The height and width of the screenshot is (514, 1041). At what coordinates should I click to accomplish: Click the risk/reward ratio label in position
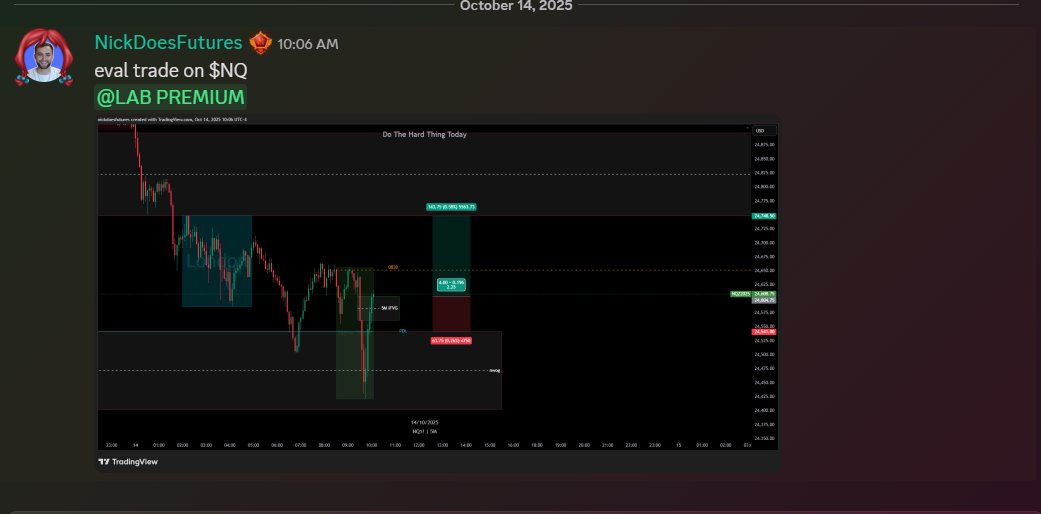(x=451, y=284)
